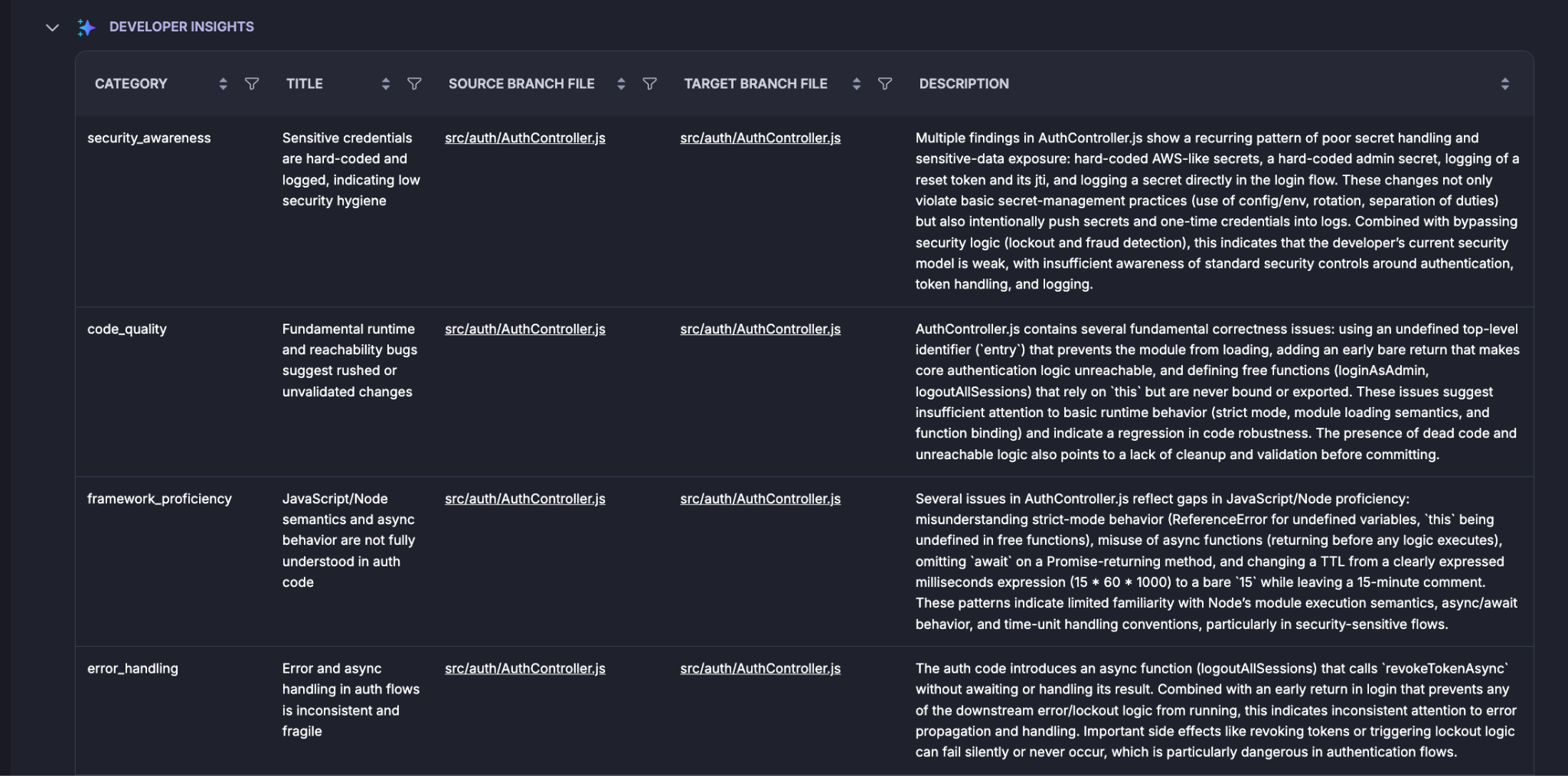1568x776 pixels.
Task: Sort the table by Title column
Action: pyautogui.click(x=386, y=84)
